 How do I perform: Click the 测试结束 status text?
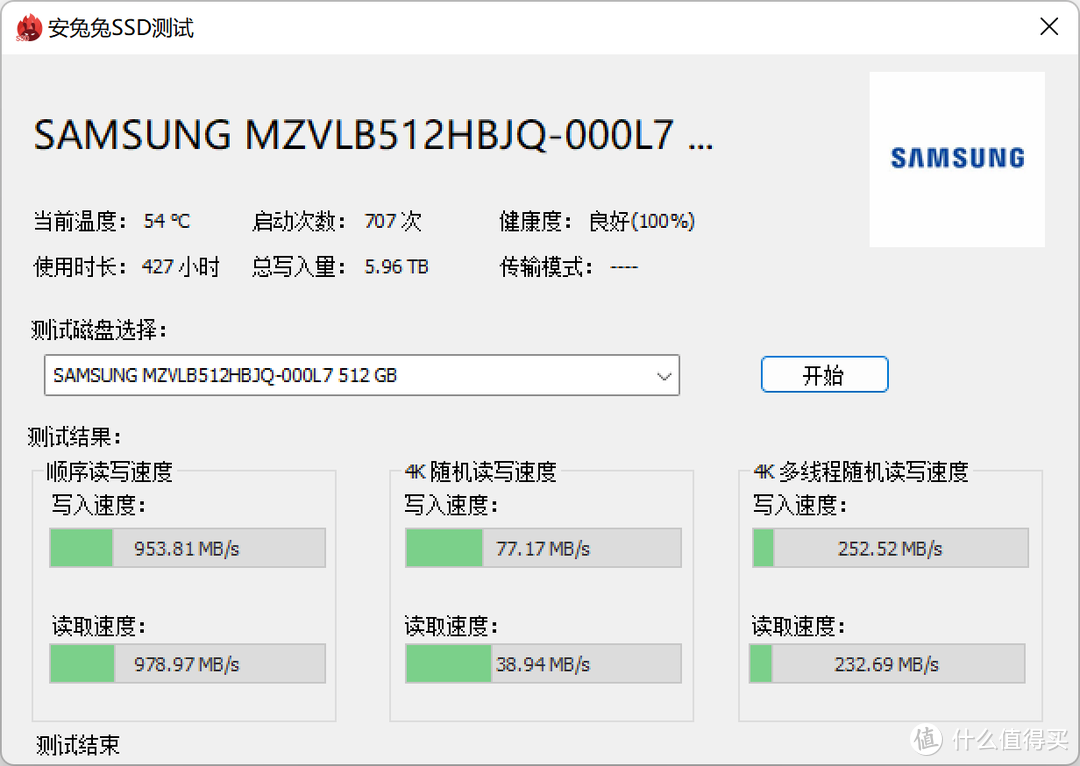(x=78, y=745)
